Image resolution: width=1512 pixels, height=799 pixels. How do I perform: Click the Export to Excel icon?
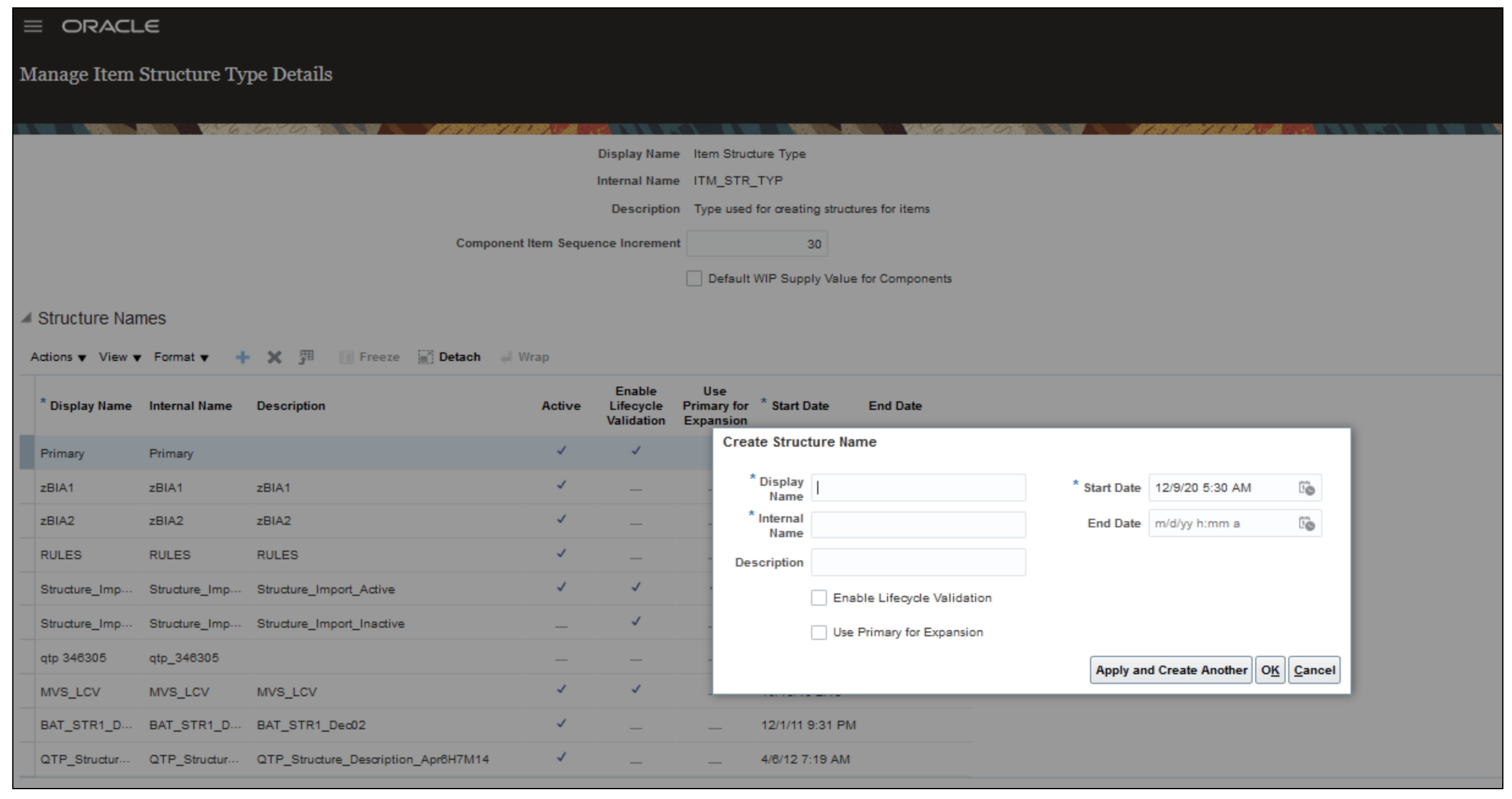click(x=306, y=357)
